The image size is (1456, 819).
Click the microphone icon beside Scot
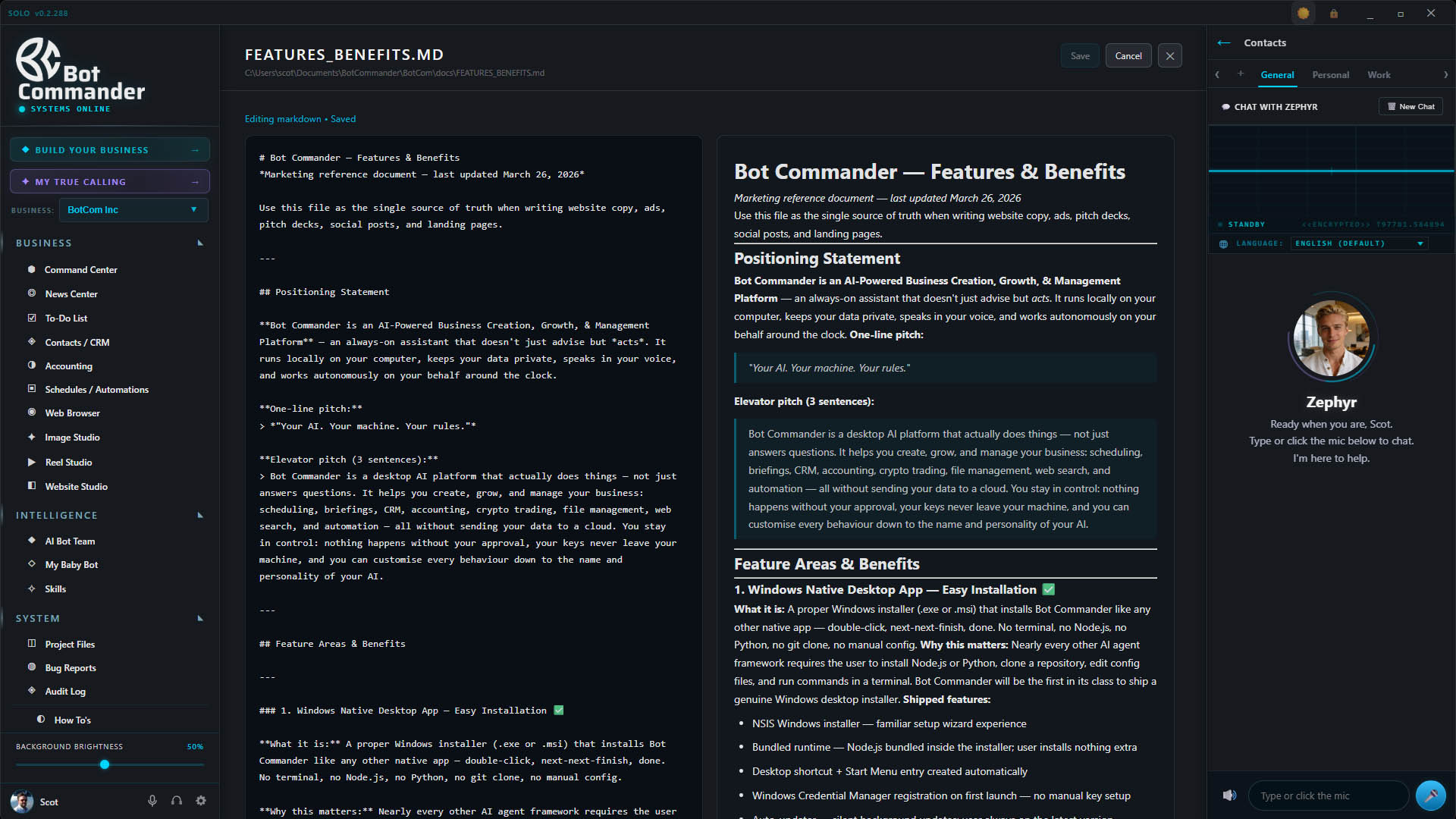point(152,801)
